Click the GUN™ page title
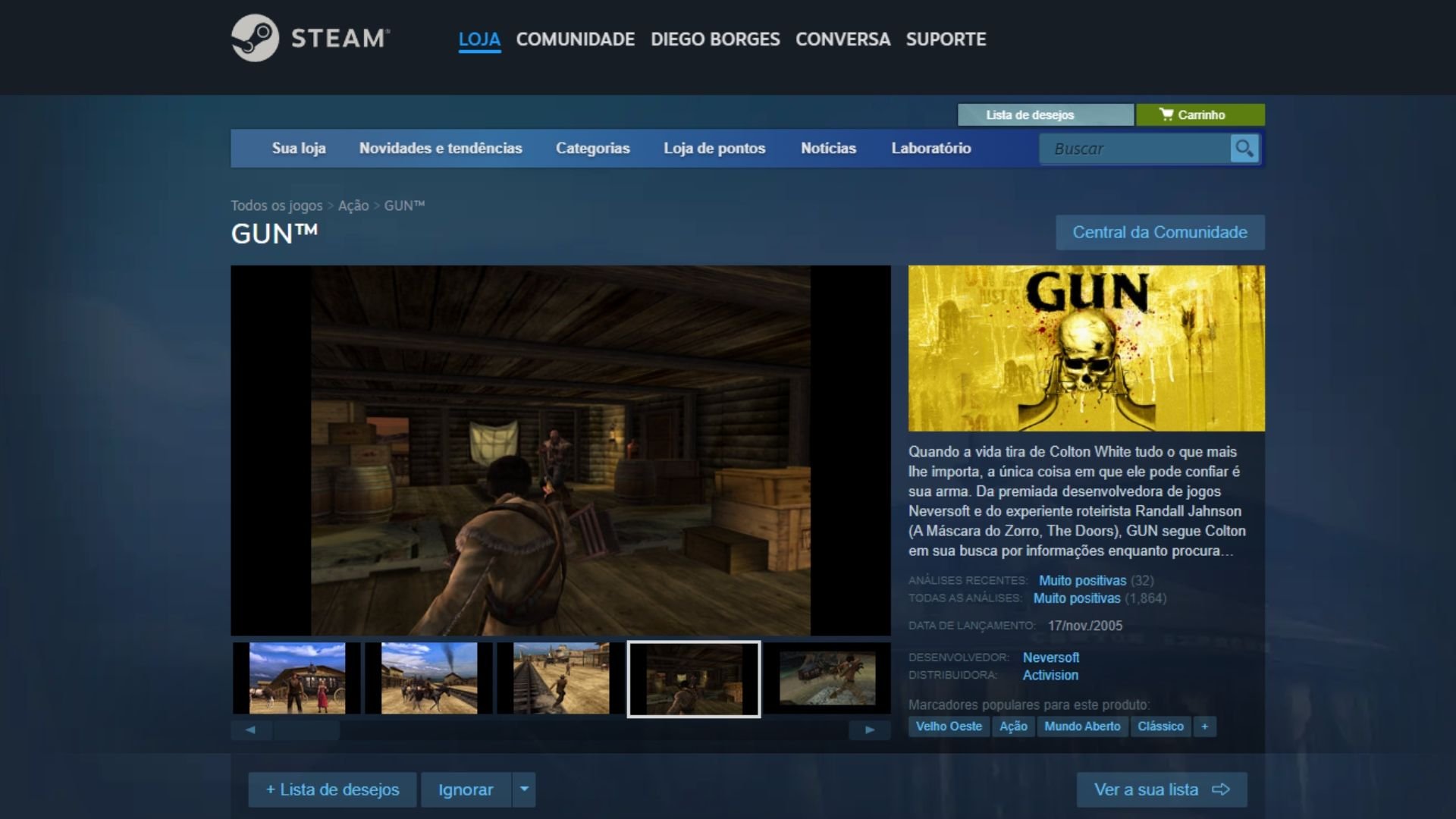Viewport: 1456px width, 819px height. pyautogui.click(x=275, y=234)
